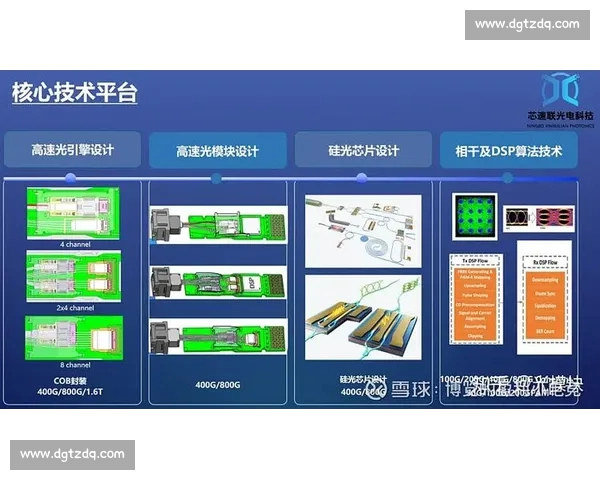Screen dimensions: 600x480
Task: Click the Demapping step in Rx flow
Action: tap(545, 318)
